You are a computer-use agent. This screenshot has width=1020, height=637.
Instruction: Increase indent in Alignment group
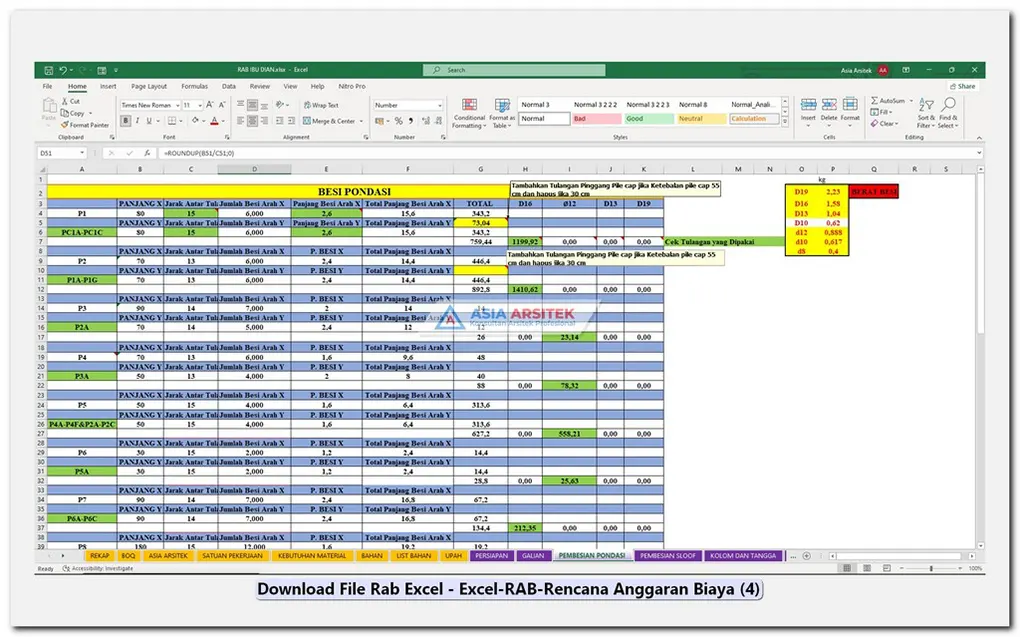click(291, 121)
